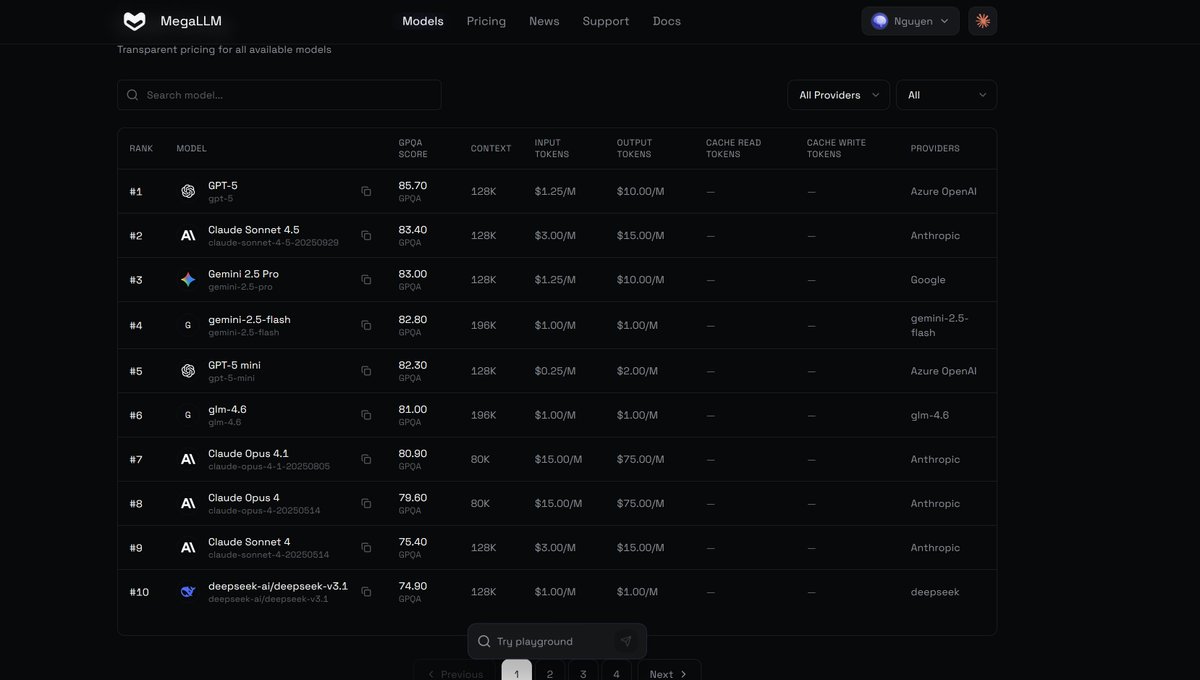Click the G icon beside gemini-2.5-flash
The image size is (1200, 680).
pyautogui.click(x=188, y=325)
